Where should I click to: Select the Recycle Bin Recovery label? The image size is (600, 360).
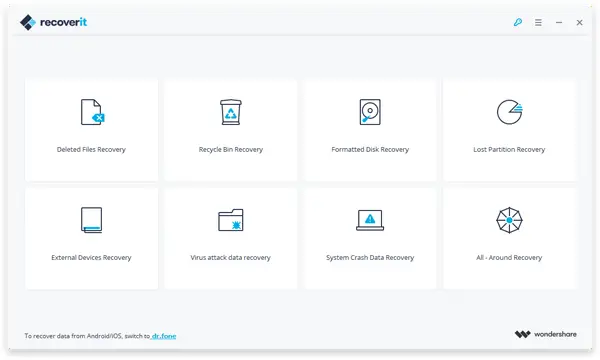coord(231,150)
